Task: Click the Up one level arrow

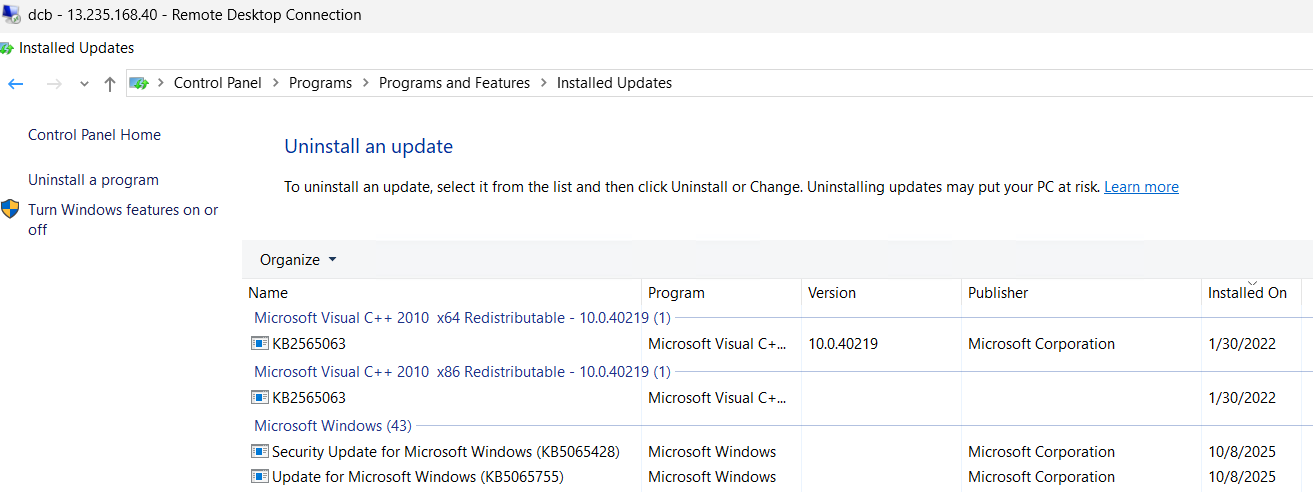Action: (110, 84)
